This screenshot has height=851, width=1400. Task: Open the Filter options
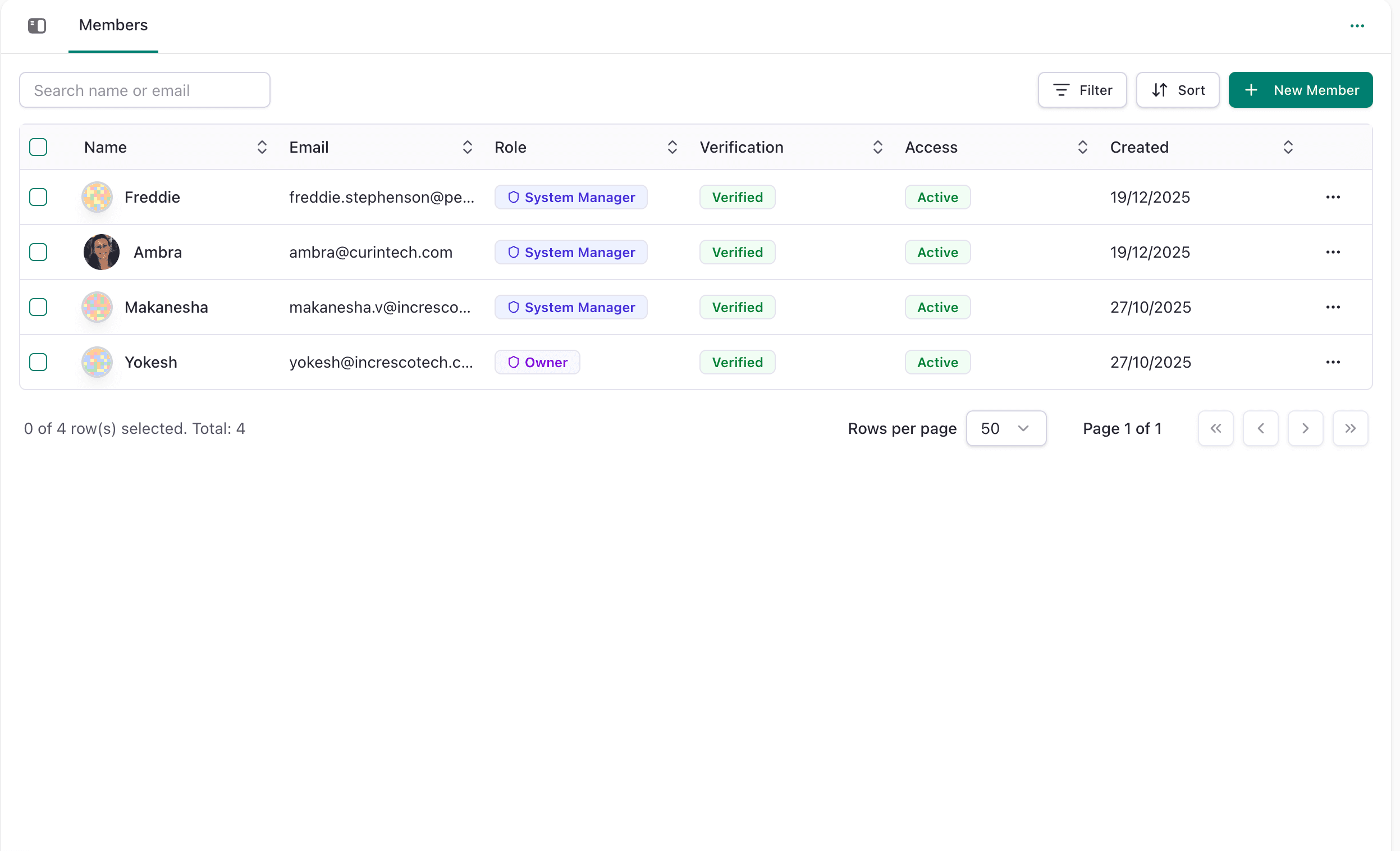point(1082,90)
